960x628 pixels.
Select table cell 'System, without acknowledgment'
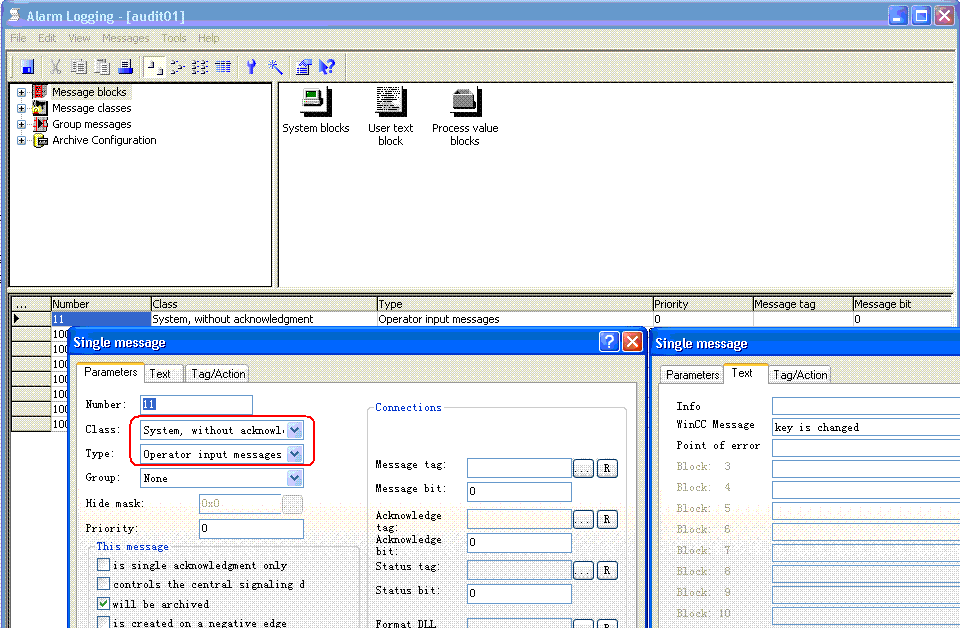pyautogui.click(x=264, y=319)
